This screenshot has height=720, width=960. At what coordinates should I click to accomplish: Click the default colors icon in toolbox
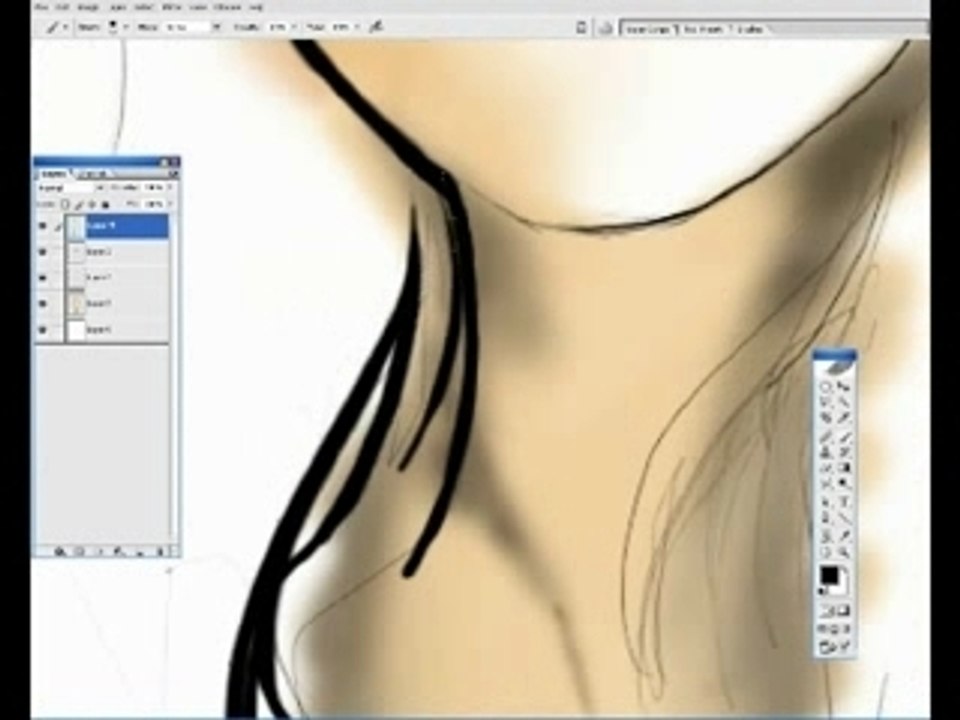tap(821, 591)
